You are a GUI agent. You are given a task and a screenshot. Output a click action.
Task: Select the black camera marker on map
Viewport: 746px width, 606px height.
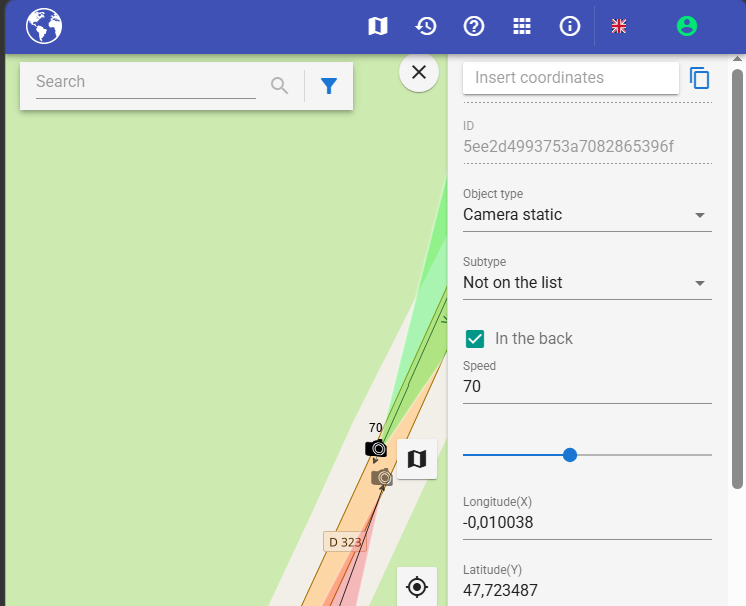(376, 449)
